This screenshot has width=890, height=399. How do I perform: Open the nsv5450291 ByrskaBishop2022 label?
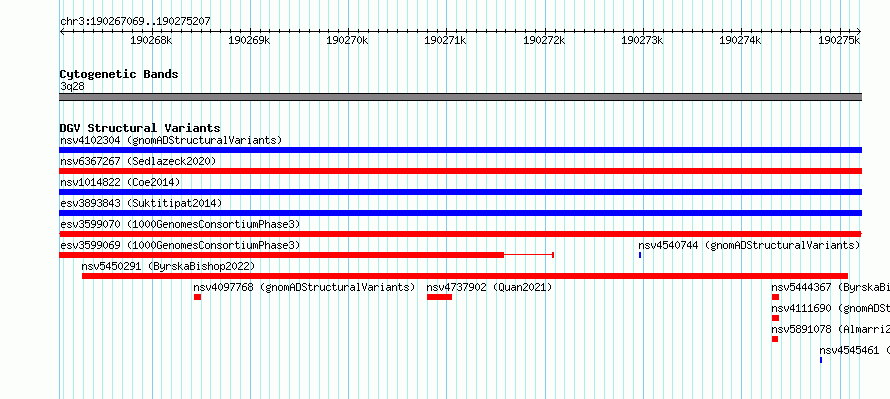pyautogui.click(x=168, y=266)
